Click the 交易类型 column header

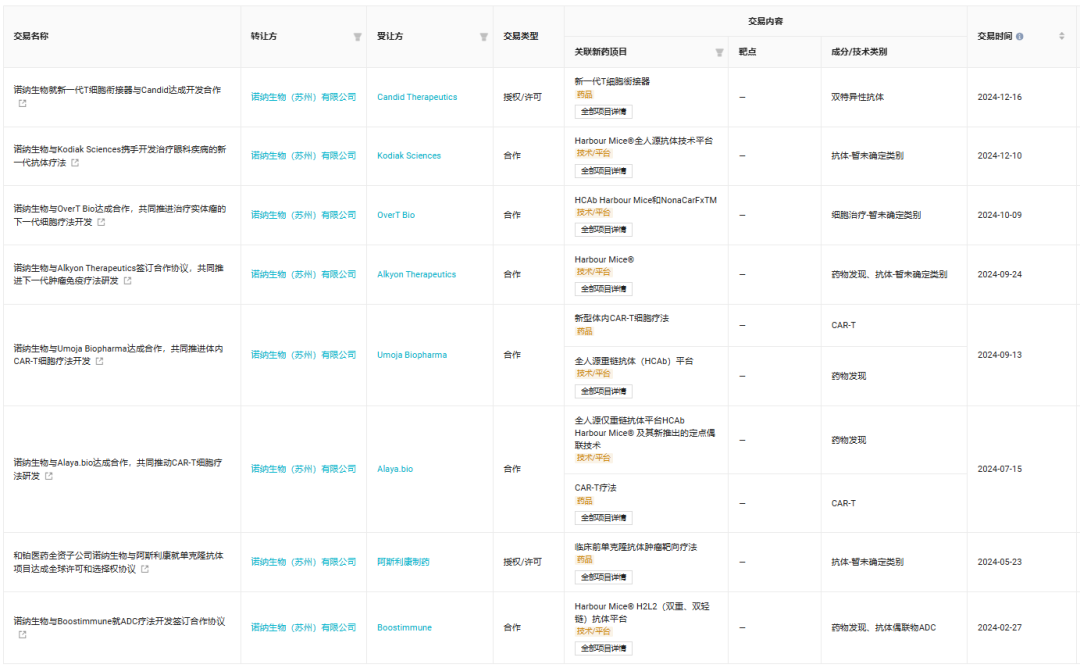tap(521, 36)
